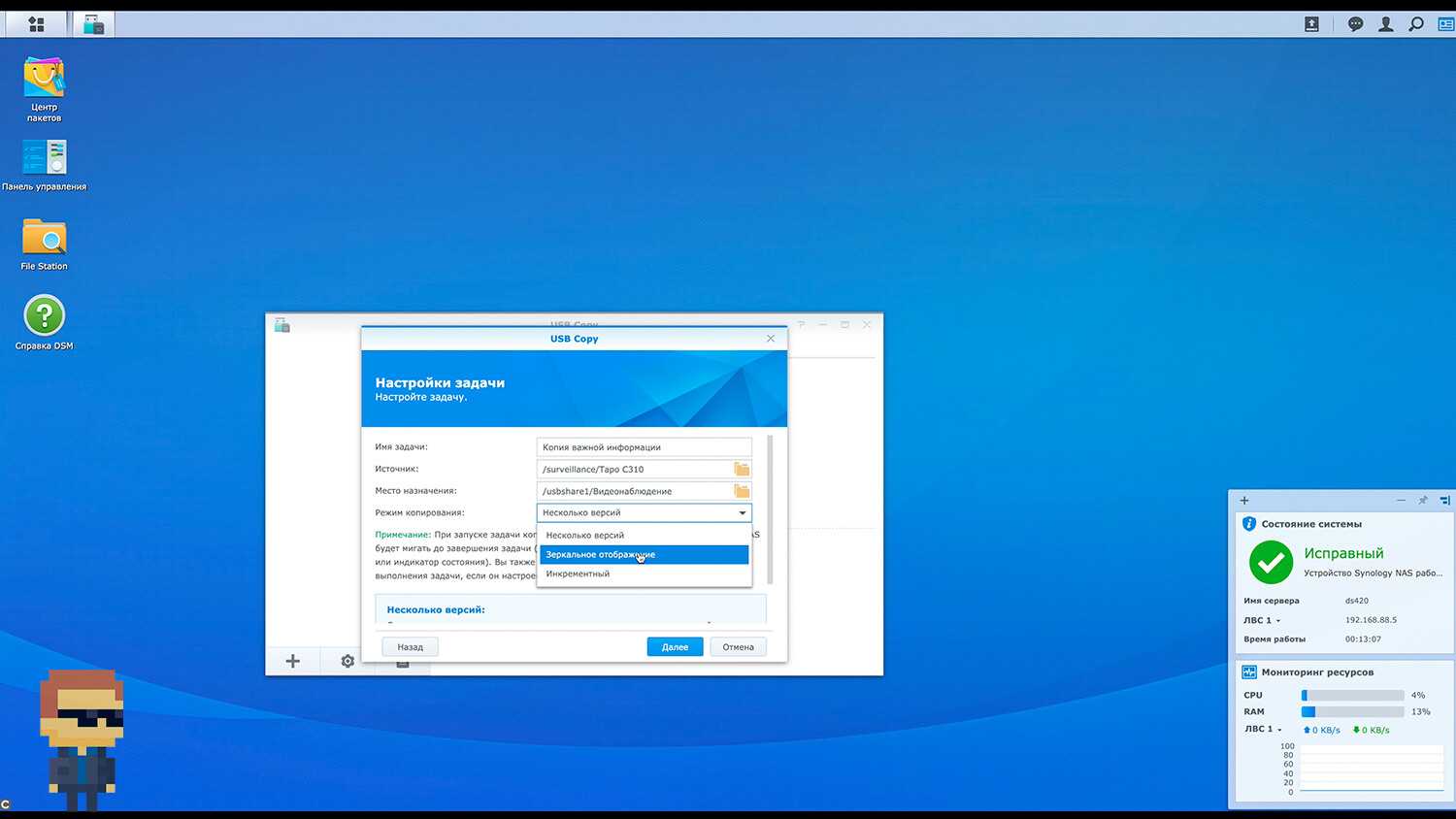1456x819 pixels.
Task: Choose the incremental copy mode option
Action: coord(644,574)
